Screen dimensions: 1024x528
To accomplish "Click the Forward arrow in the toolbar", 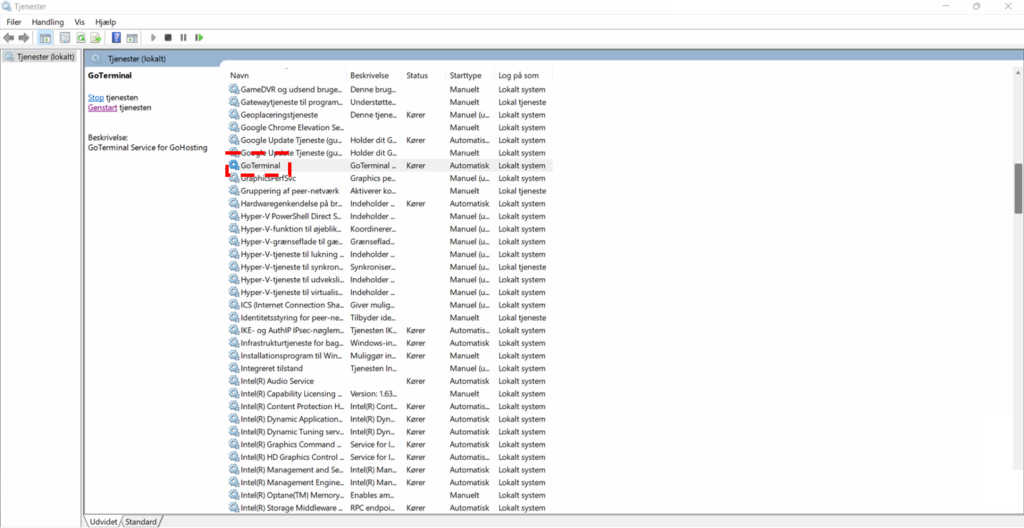I will point(23,38).
